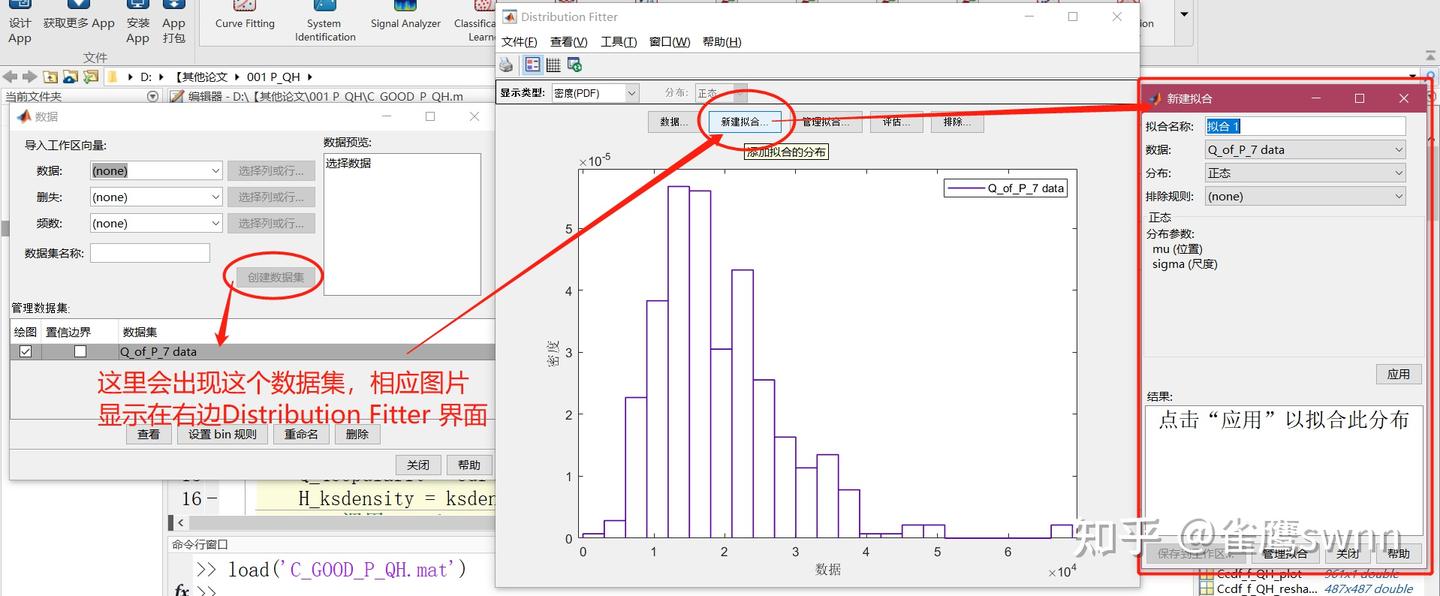The height and width of the screenshot is (596, 1440).
Task: Expand the 数据 dropdown in the import data dialog
Action: tap(155, 171)
